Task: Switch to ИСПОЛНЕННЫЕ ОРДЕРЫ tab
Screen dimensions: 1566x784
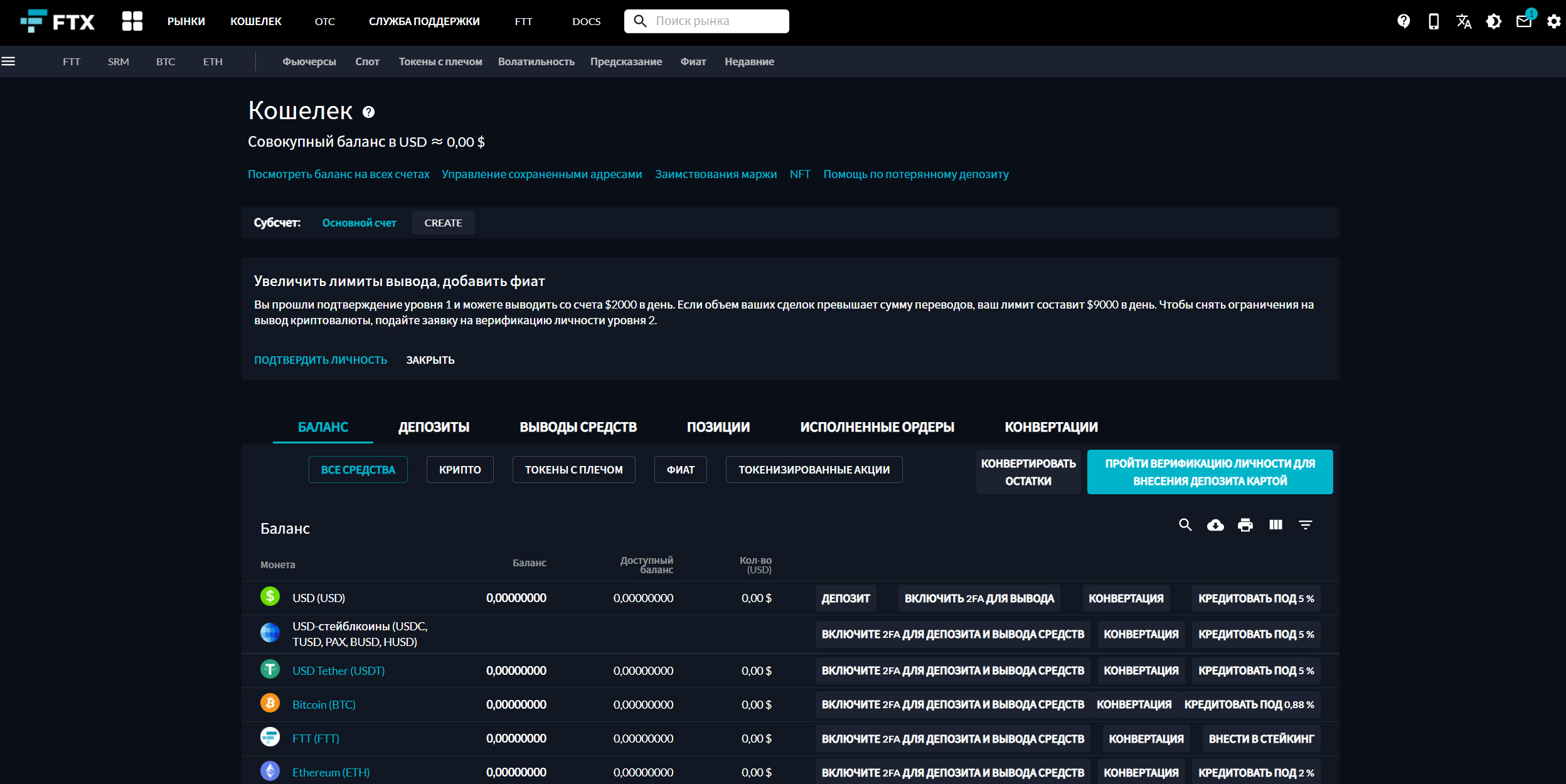Action: click(x=877, y=427)
